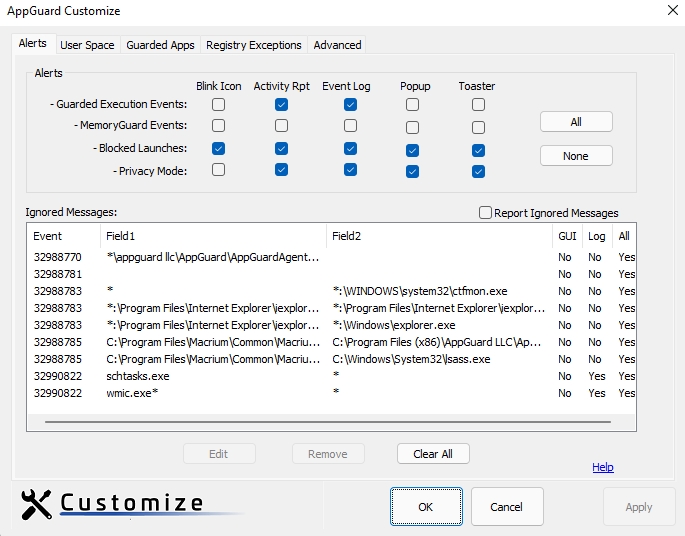Uncheck Event Log for Privacy Mode

350,169
